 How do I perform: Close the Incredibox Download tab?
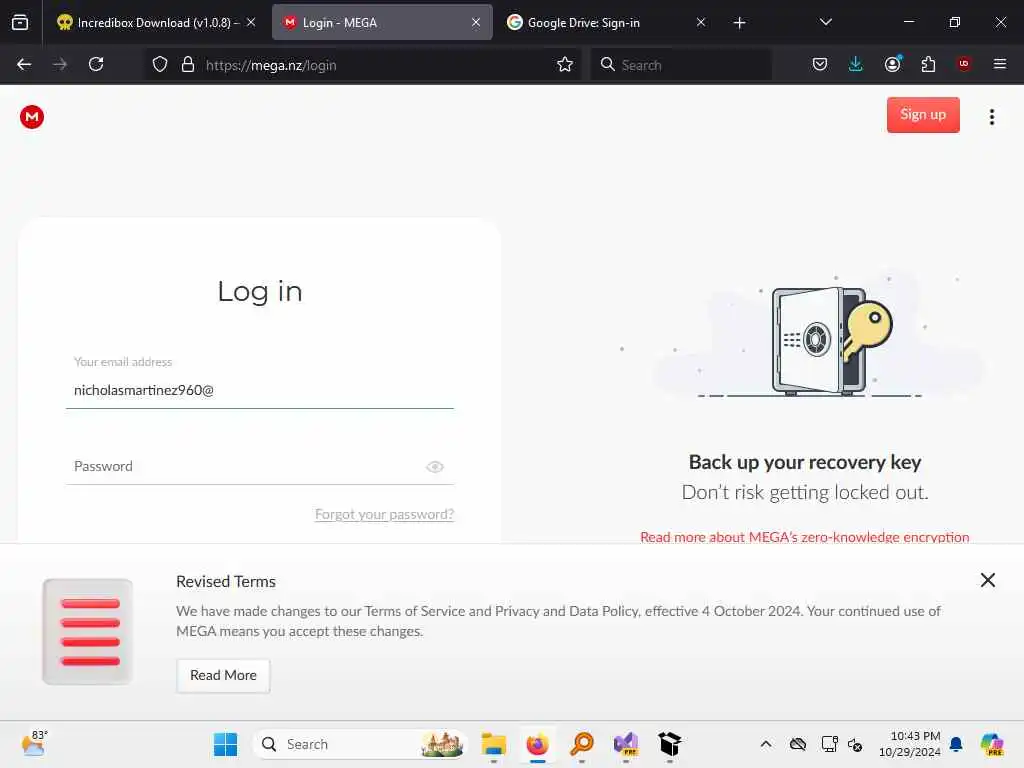coord(251,22)
